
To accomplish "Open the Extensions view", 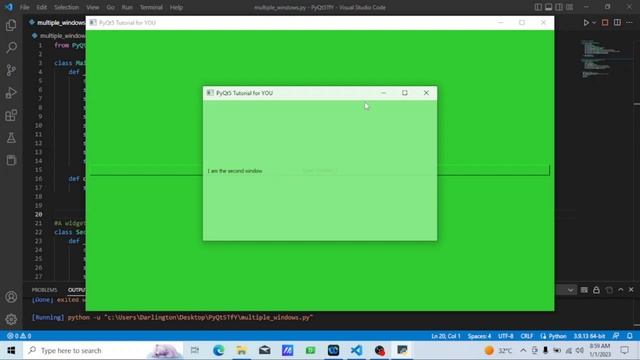I will click(x=11, y=116).
